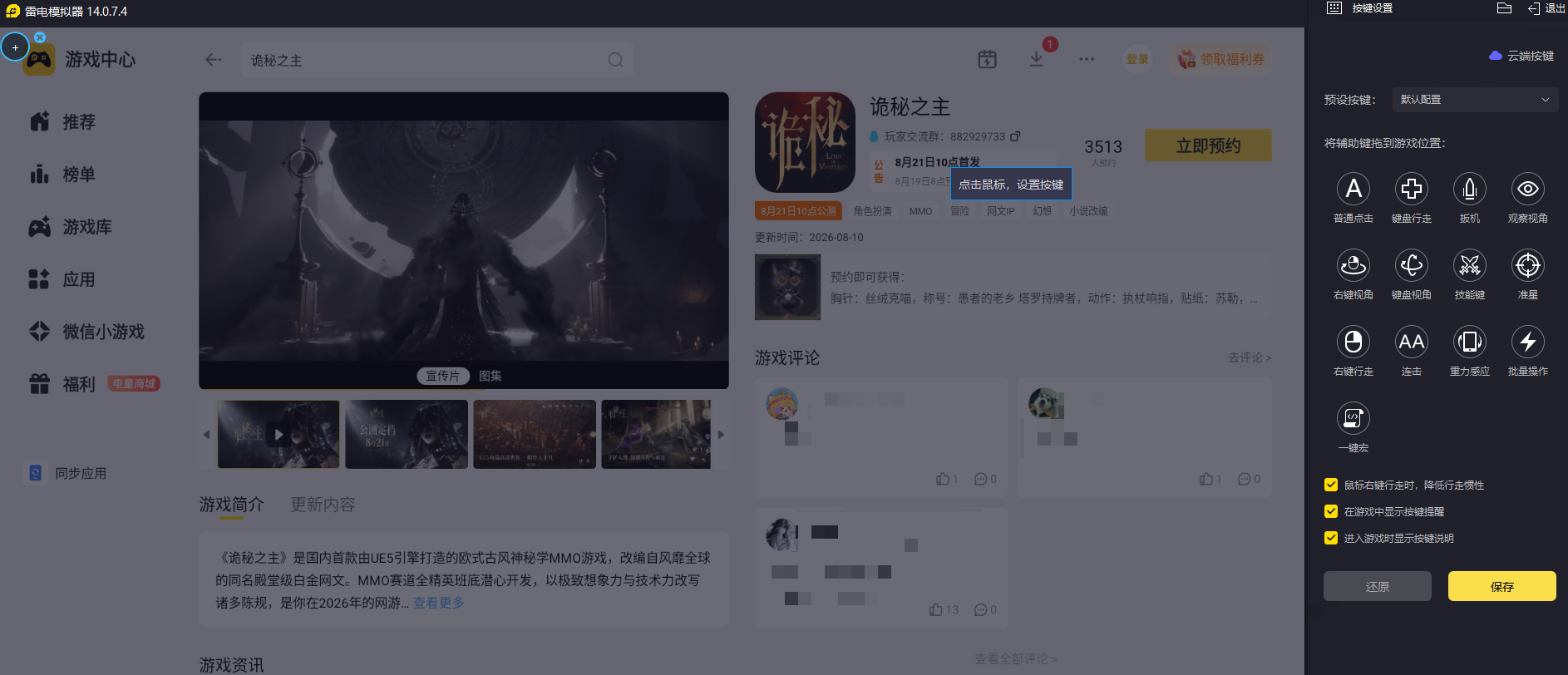This screenshot has height=675, width=1568.
Task: Select the 一键宏 macro key icon
Action: point(1354,418)
